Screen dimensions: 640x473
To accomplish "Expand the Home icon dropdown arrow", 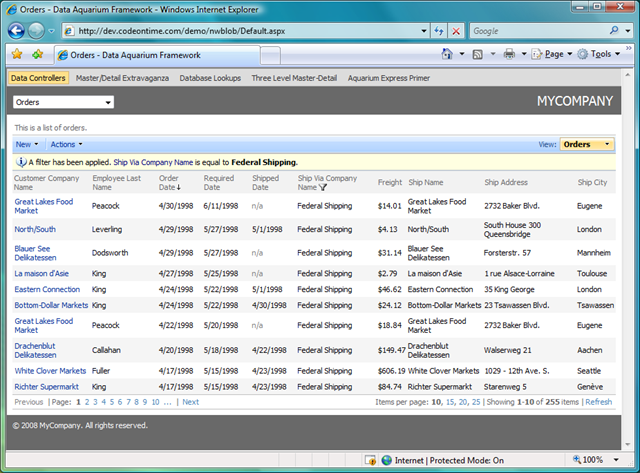I will coord(462,54).
